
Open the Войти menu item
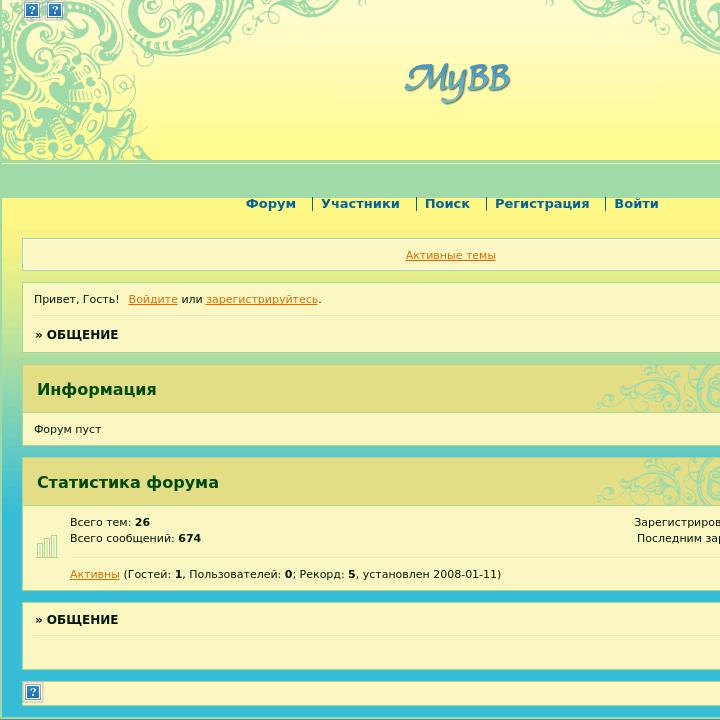point(636,203)
